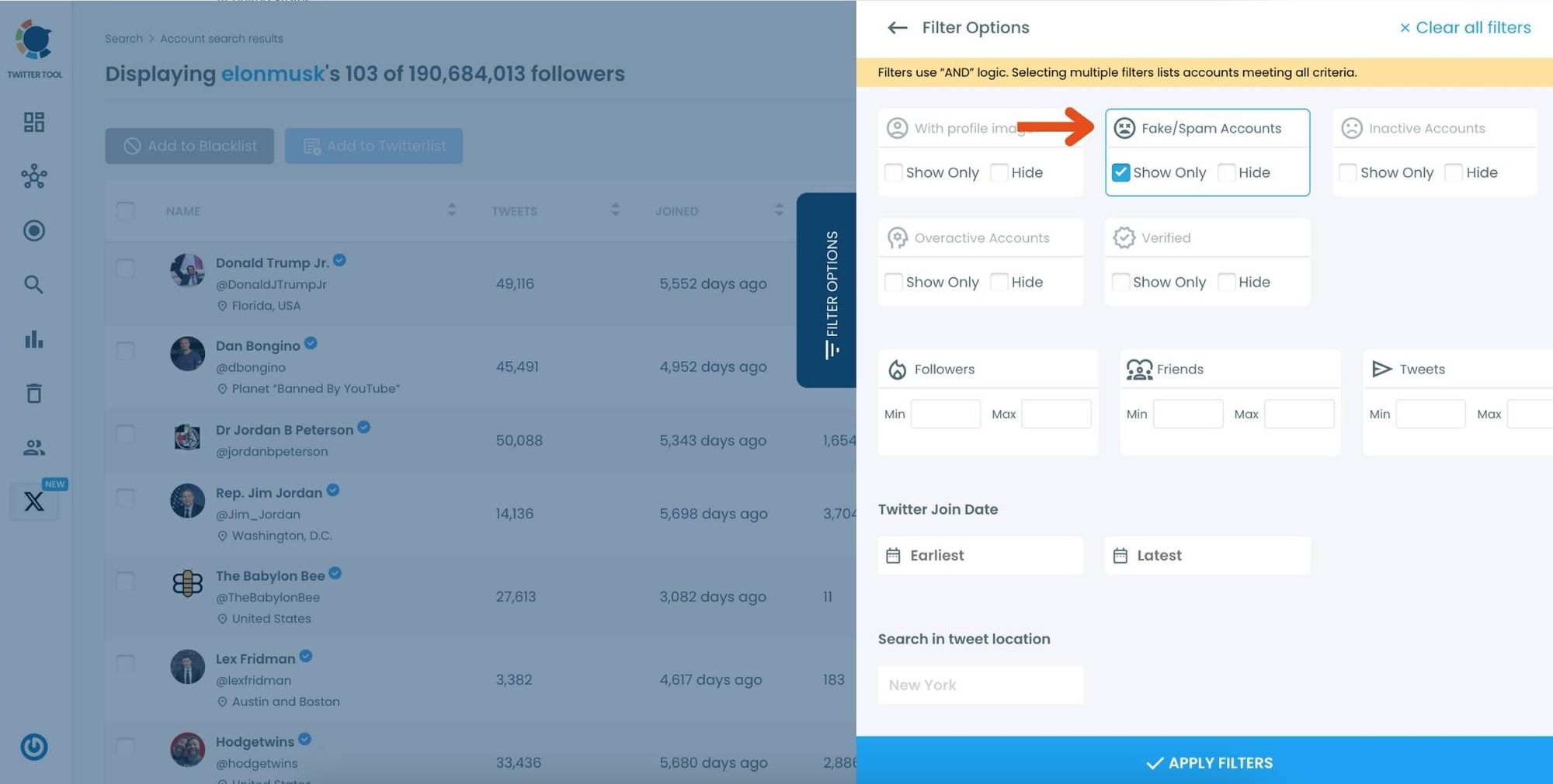Sort followers by the JOINED column arrows
The image size is (1553, 784).
pos(779,210)
